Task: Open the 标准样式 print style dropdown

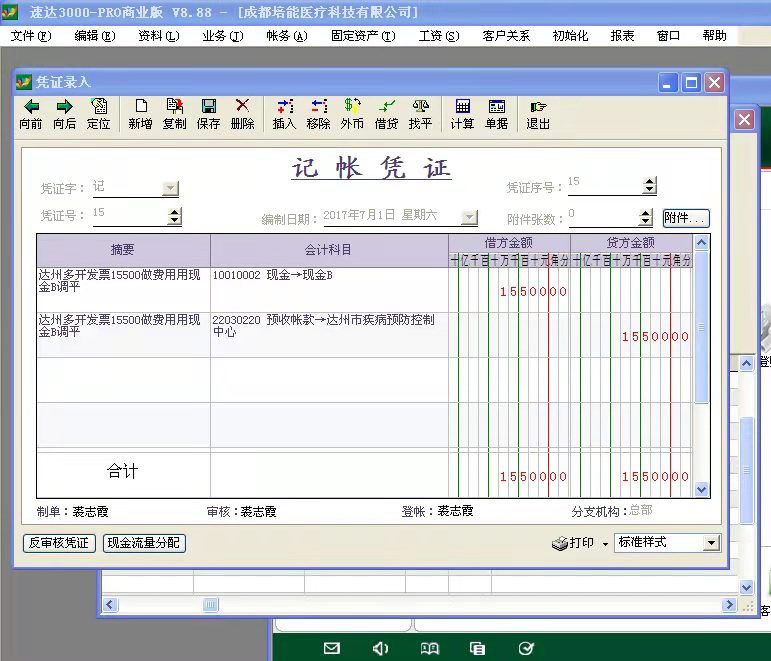Action: tap(711, 543)
